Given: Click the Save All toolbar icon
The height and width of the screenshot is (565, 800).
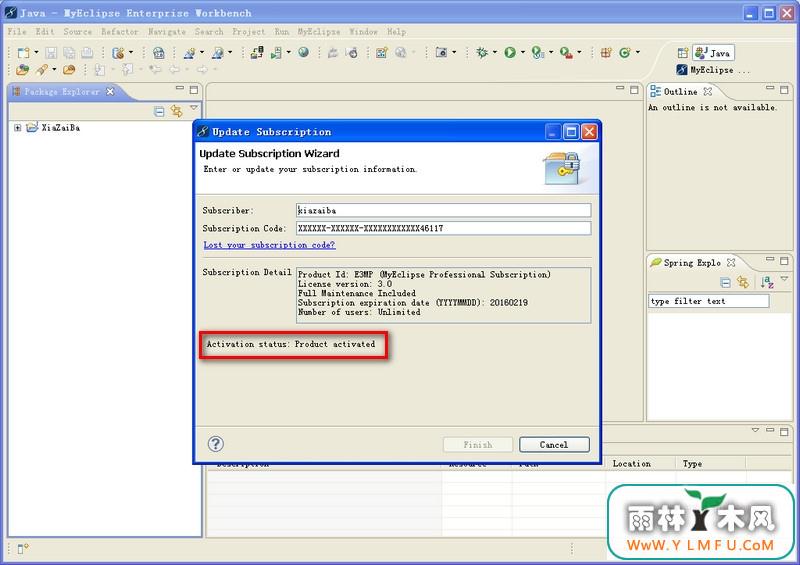Looking at the screenshot, I should coord(69,53).
